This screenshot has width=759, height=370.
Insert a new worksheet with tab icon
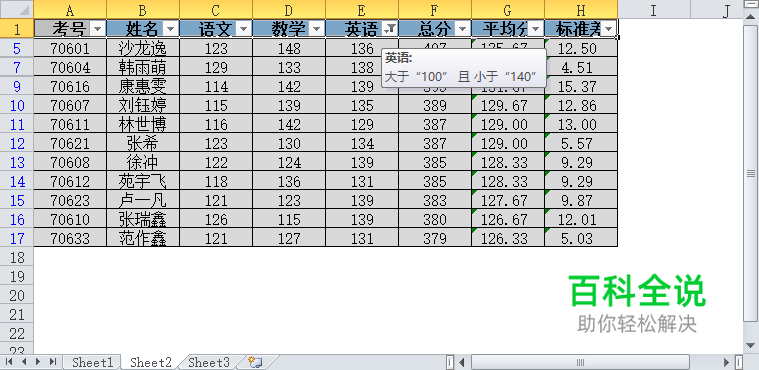click(x=255, y=362)
